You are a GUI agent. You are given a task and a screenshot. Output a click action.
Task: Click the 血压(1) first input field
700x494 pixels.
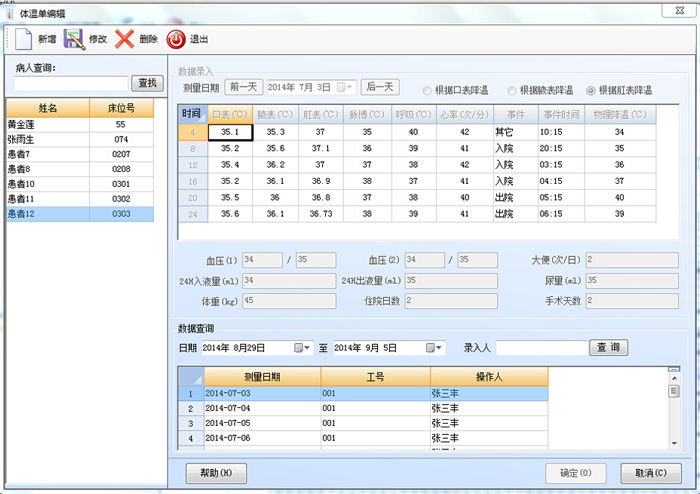click(262, 260)
